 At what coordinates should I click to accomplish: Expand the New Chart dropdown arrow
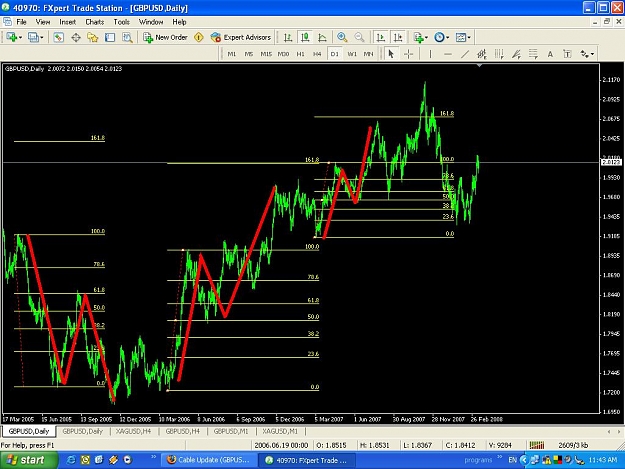20,37
